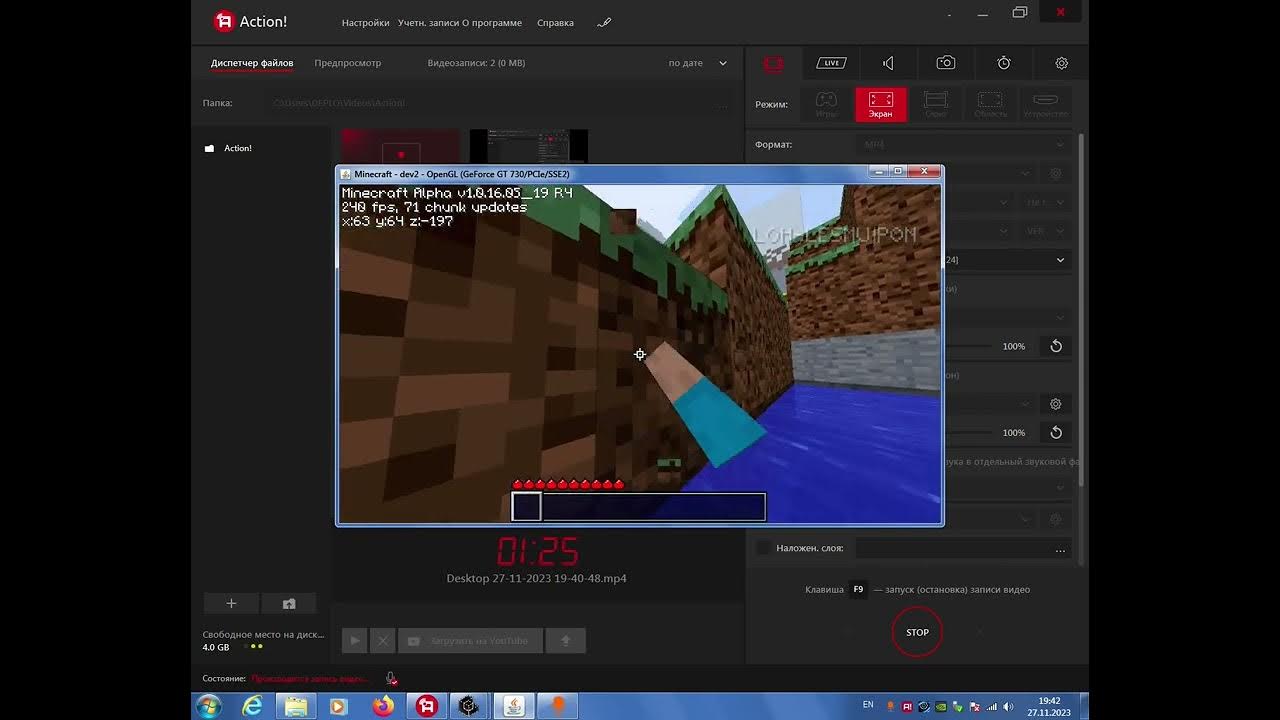Click the magic wand icon next to Справка

click(x=603, y=22)
